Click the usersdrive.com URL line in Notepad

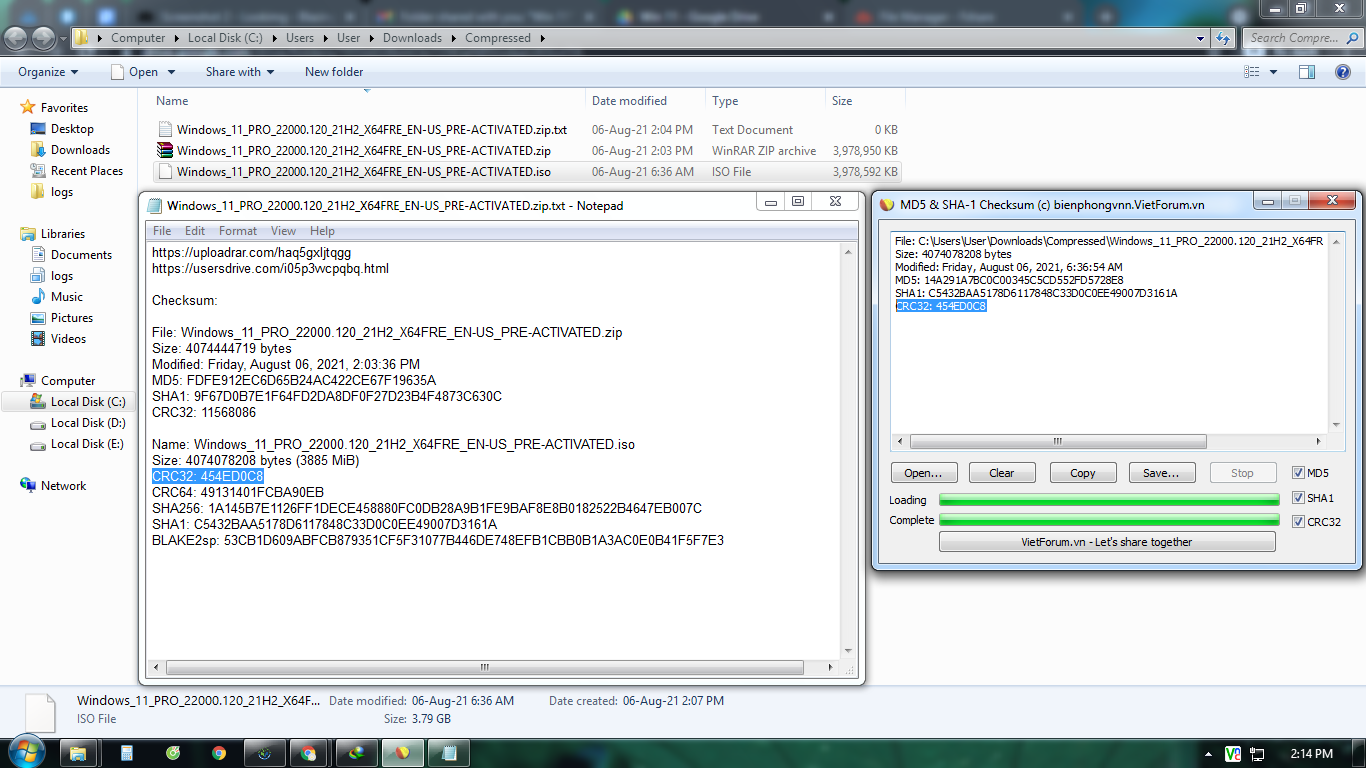click(x=270, y=269)
